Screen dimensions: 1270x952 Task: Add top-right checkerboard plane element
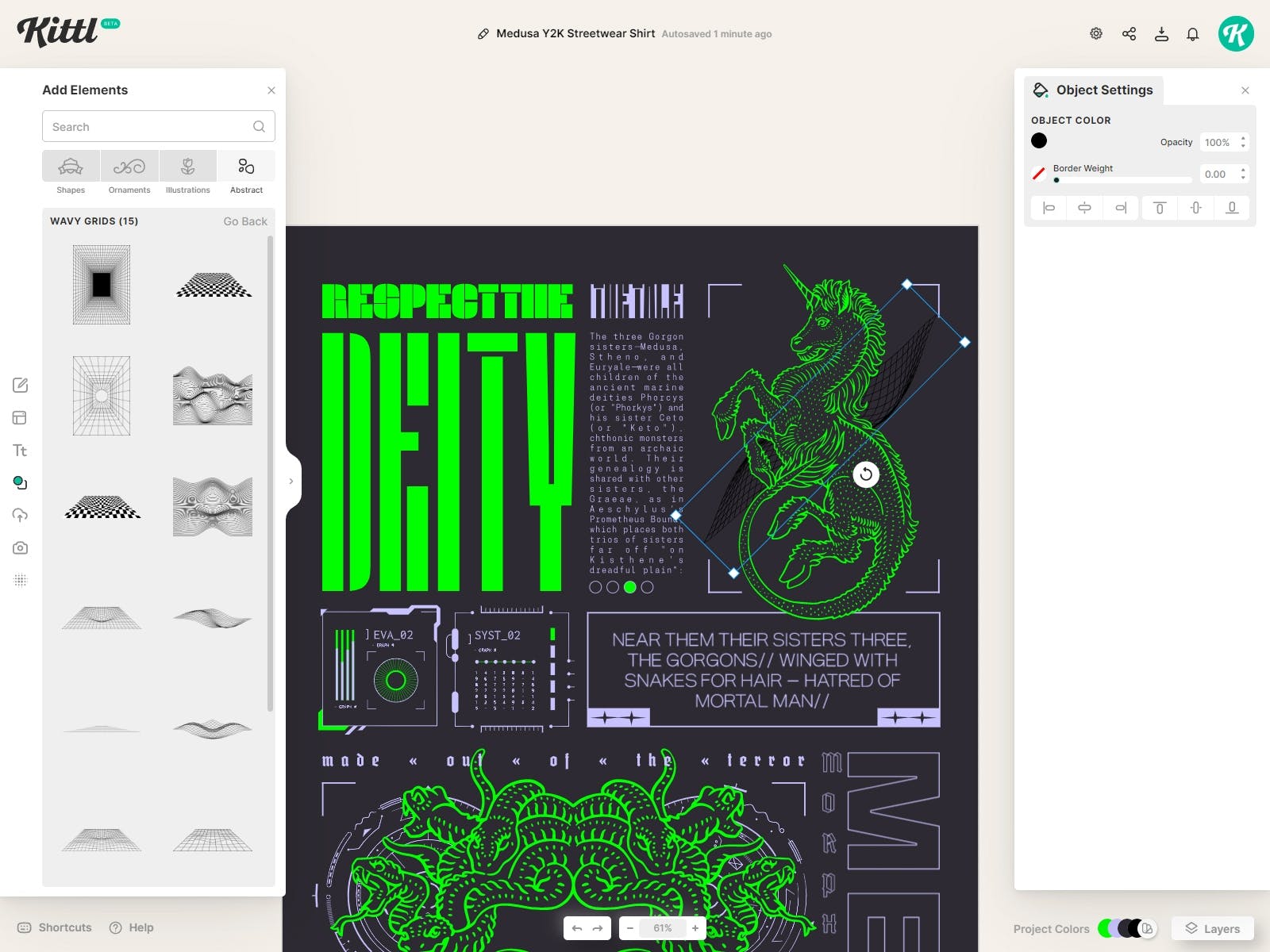tap(214, 284)
